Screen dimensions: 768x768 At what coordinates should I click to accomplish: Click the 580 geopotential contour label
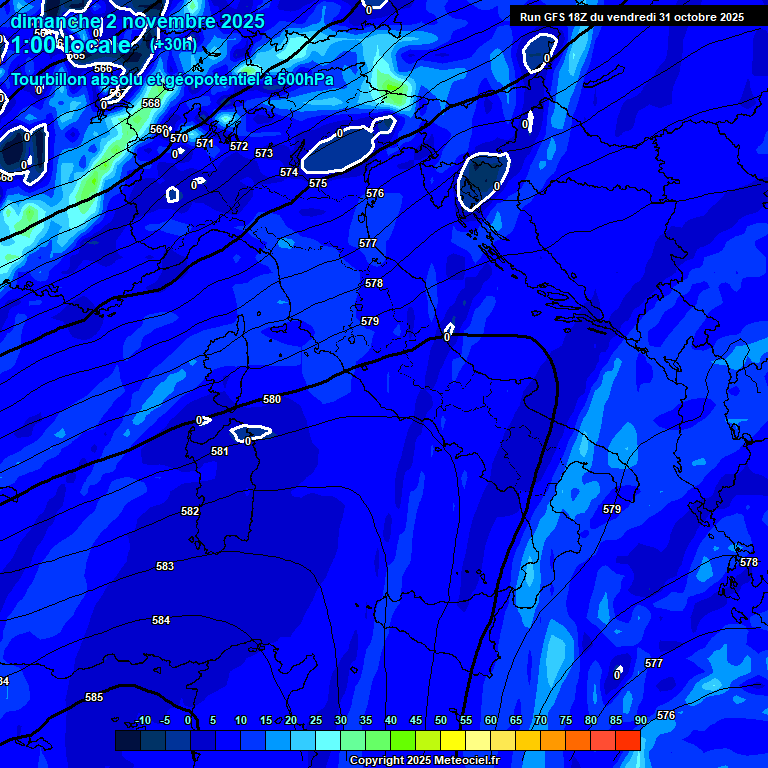pos(272,399)
